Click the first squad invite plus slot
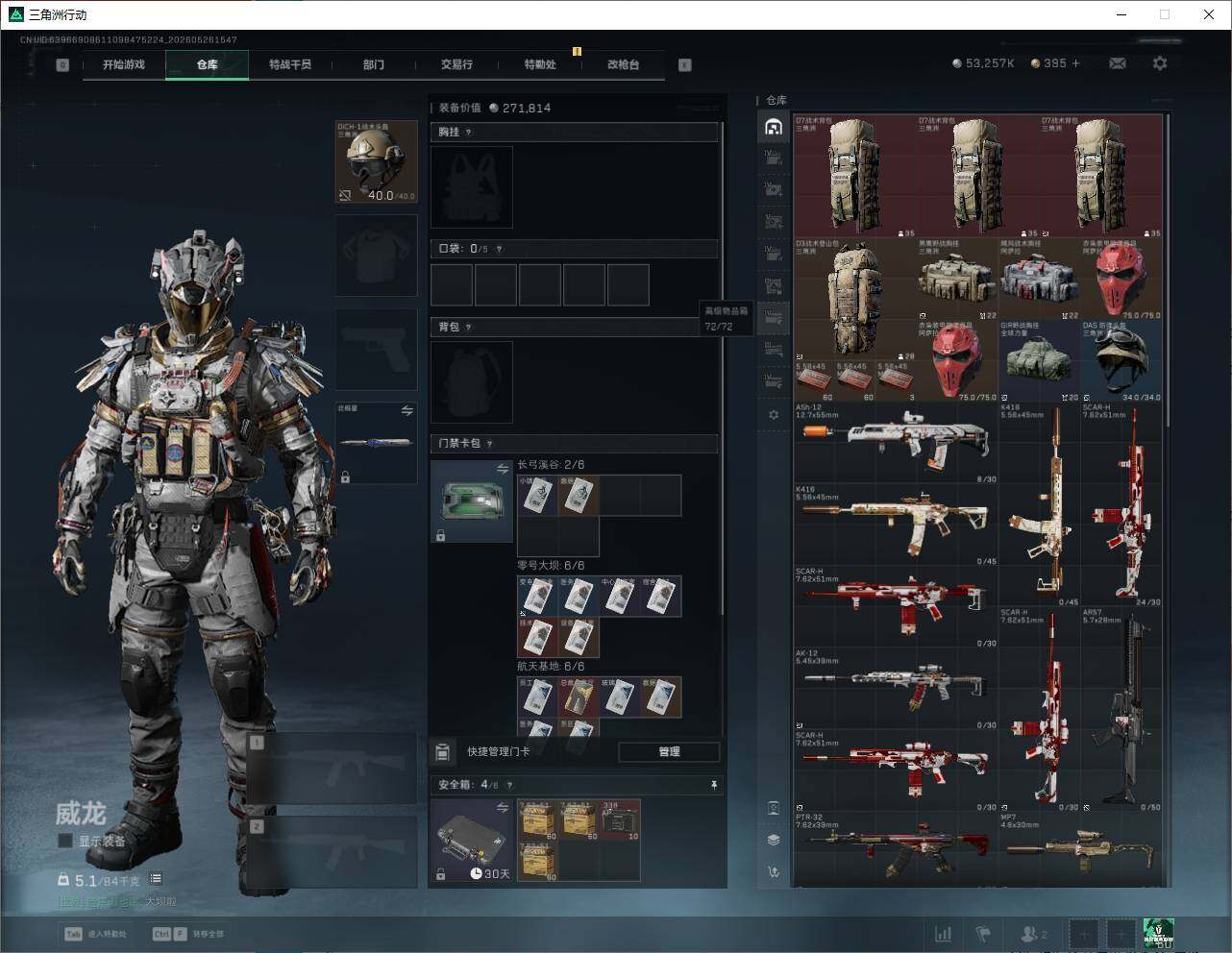Viewport: 1232px width, 953px height. (x=1084, y=933)
